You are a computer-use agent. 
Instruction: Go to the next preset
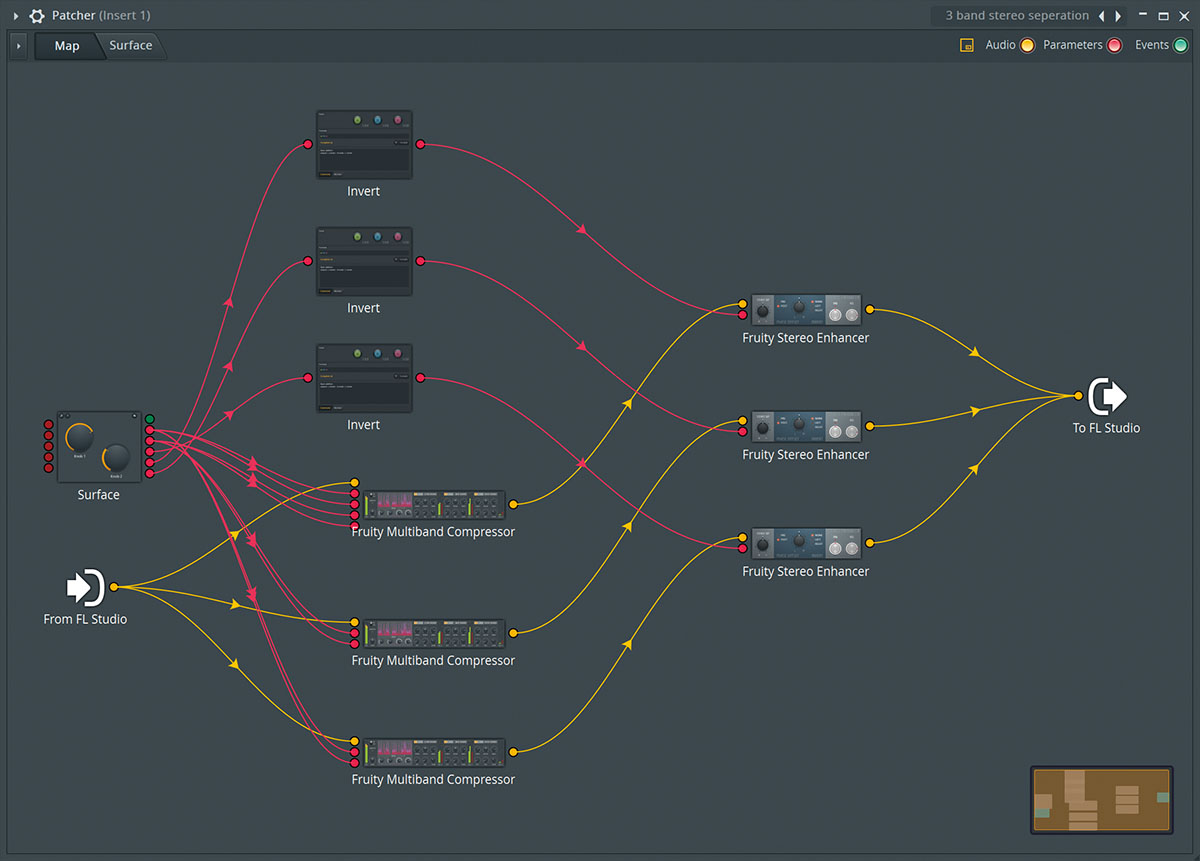tap(1118, 16)
